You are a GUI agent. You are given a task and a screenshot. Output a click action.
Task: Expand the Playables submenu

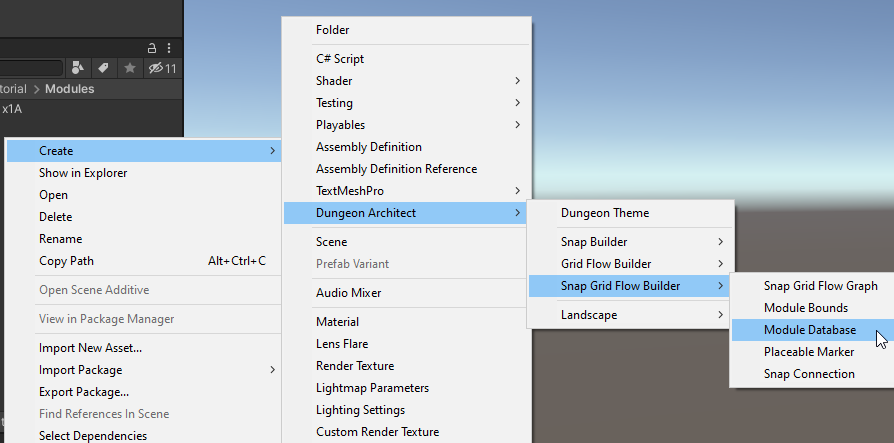[x=407, y=125]
